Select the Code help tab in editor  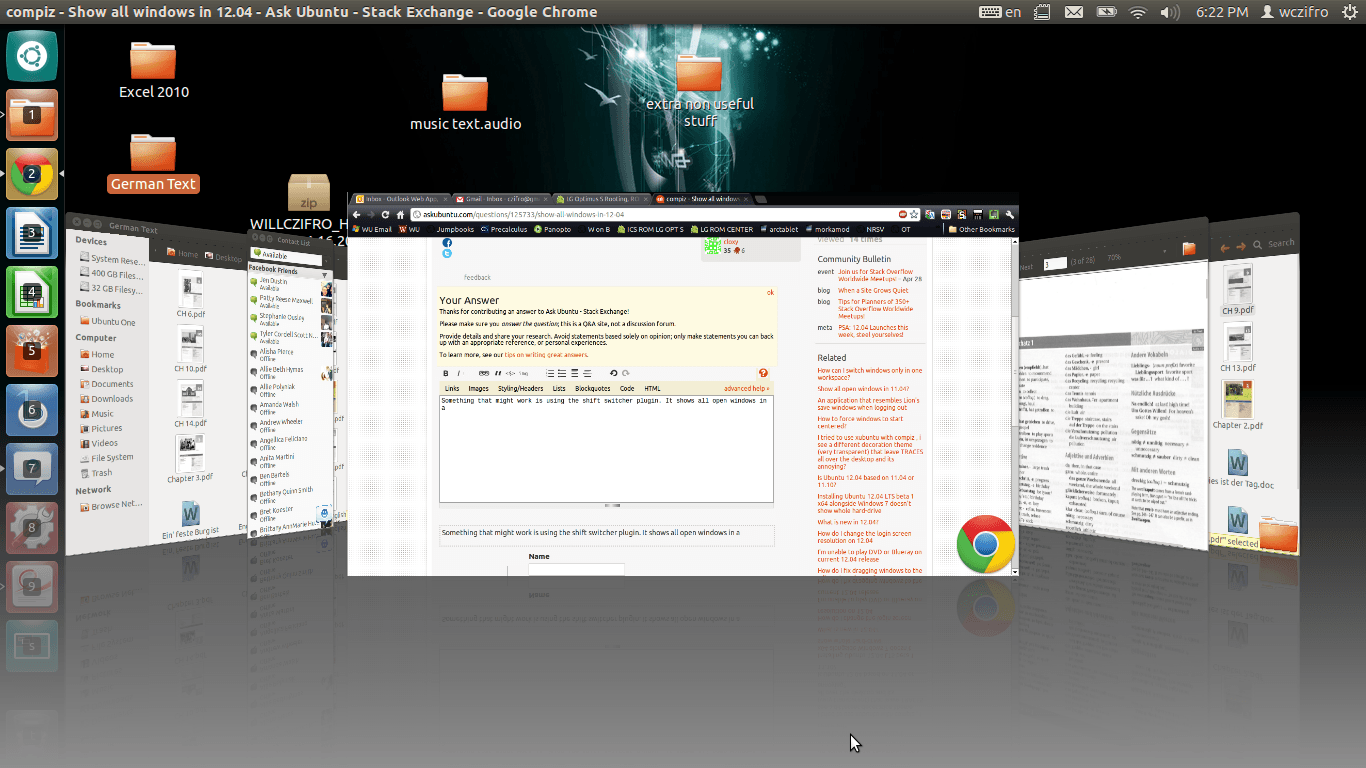tap(627, 388)
